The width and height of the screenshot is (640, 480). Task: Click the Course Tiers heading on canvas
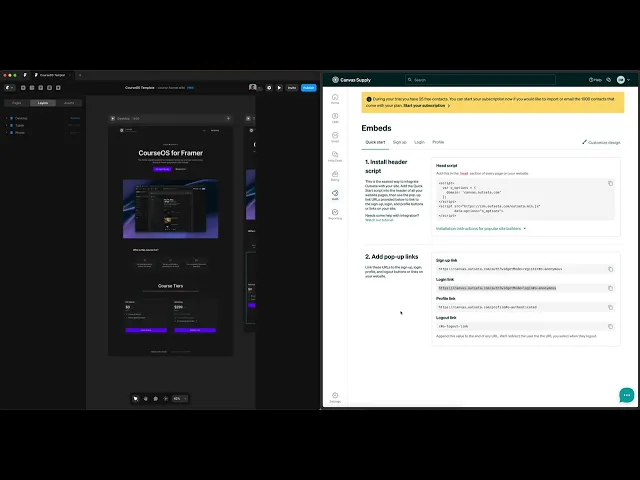[x=171, y=286]
